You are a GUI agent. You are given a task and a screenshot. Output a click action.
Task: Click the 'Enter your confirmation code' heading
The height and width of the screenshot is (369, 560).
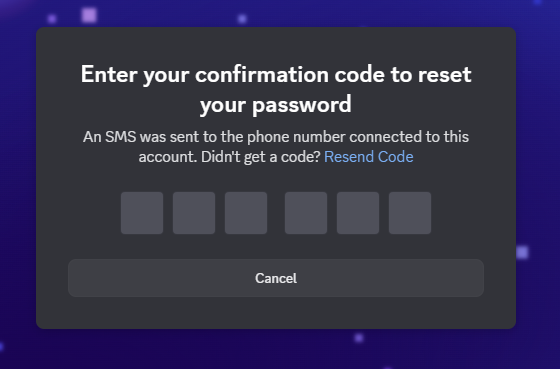pyautogui.click(x=276, y=89)
